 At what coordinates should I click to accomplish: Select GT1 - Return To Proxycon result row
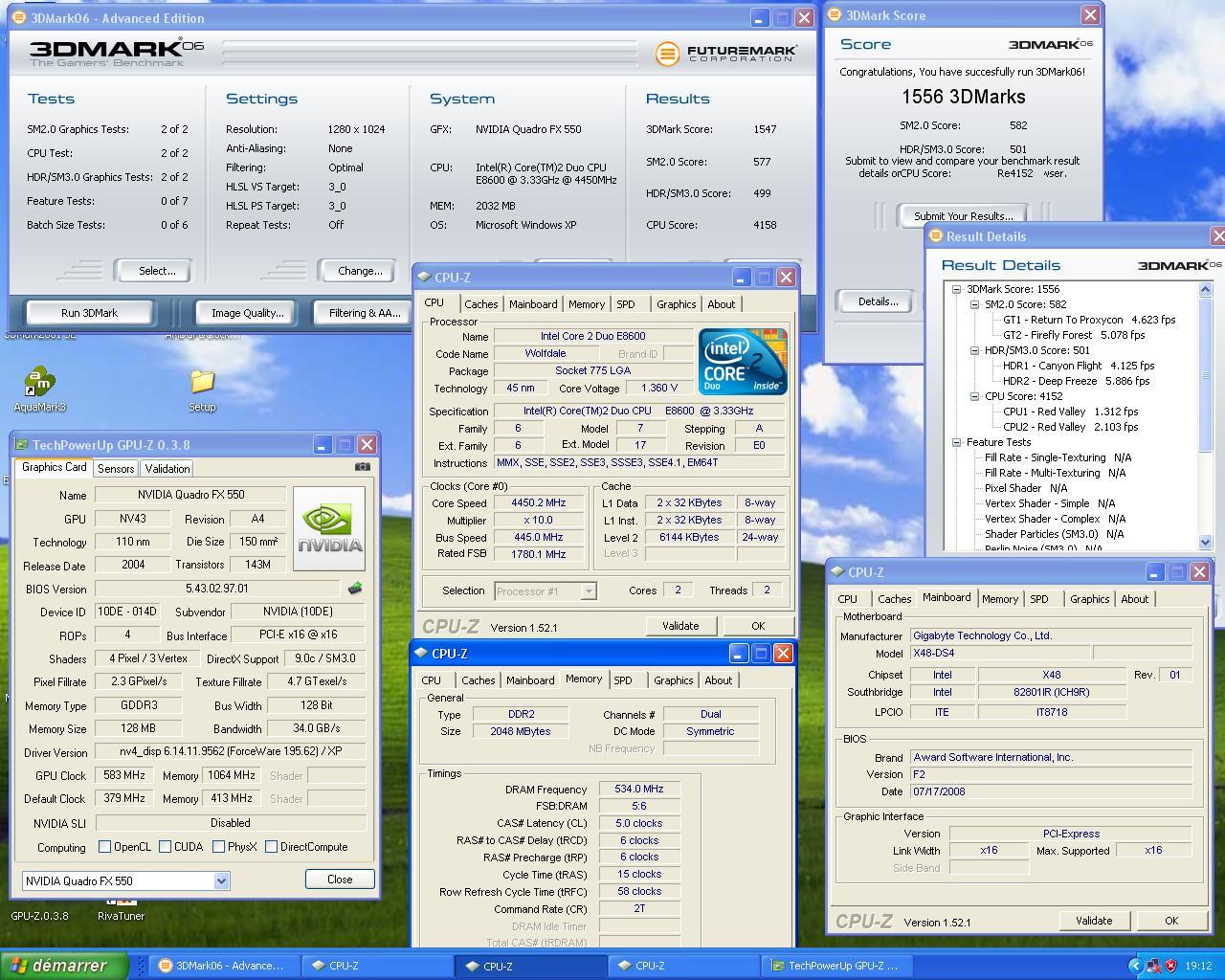1089,320
